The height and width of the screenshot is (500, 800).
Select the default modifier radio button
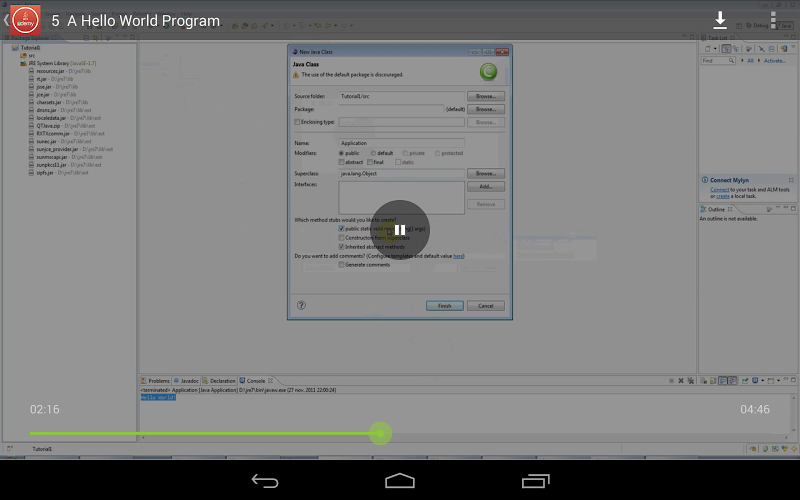pos(374,153)
